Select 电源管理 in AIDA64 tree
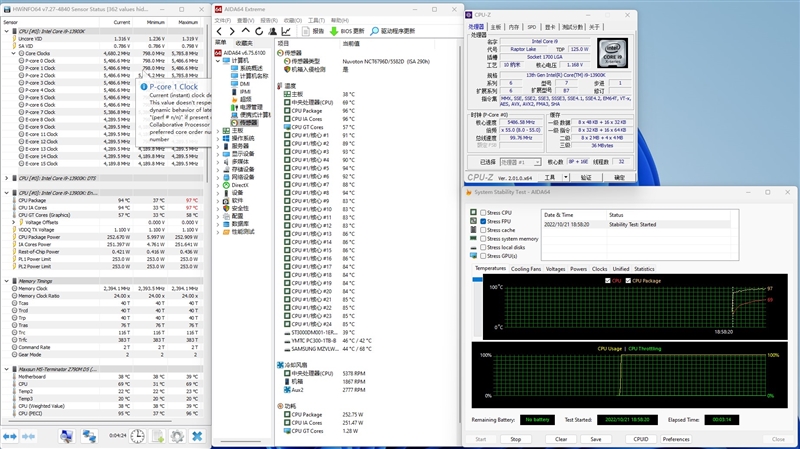 click(247, 107)
